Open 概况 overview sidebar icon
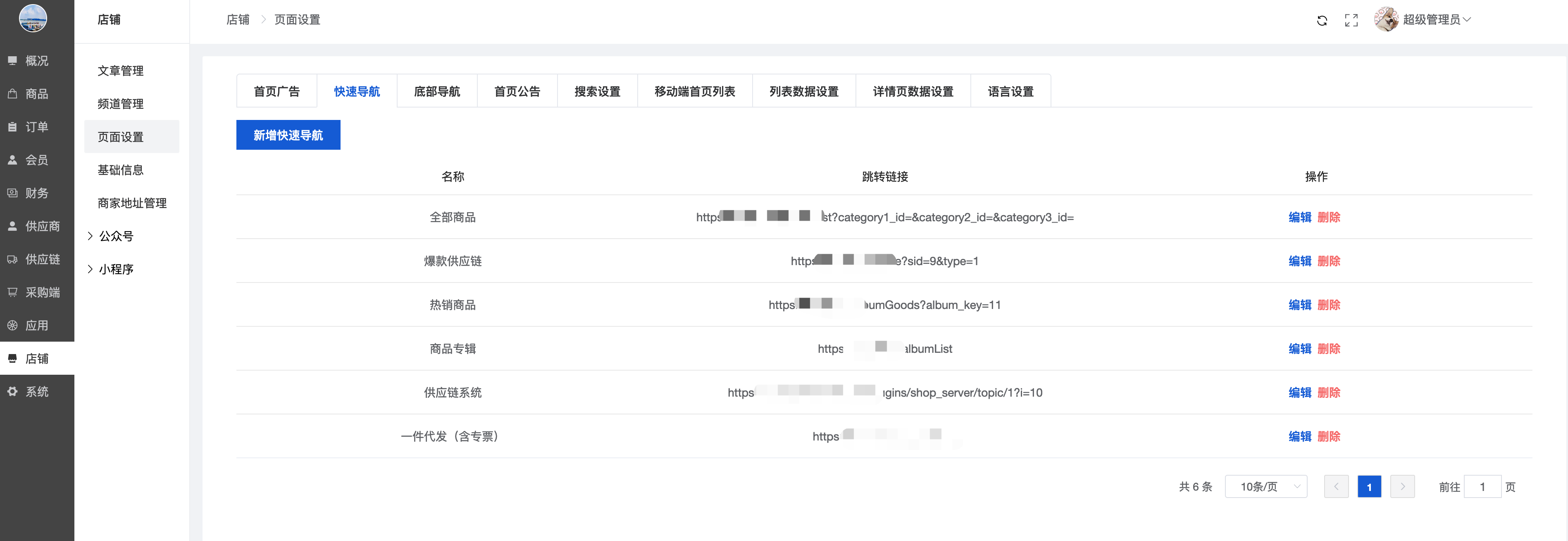Screen dimensions: 1568x541 pos(12,61)
